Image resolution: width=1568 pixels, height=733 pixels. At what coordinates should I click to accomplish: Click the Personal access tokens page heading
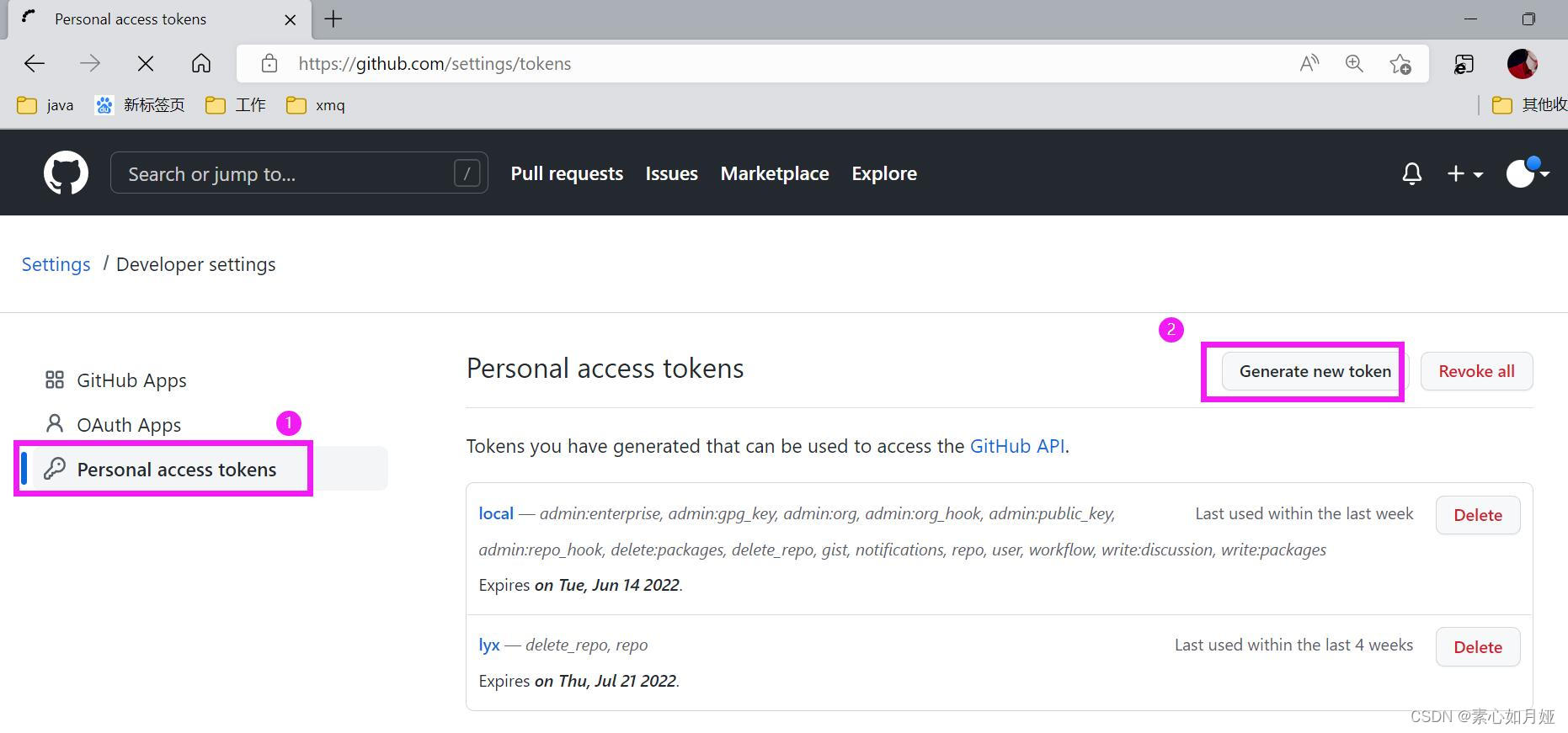[x=605, y=369]
